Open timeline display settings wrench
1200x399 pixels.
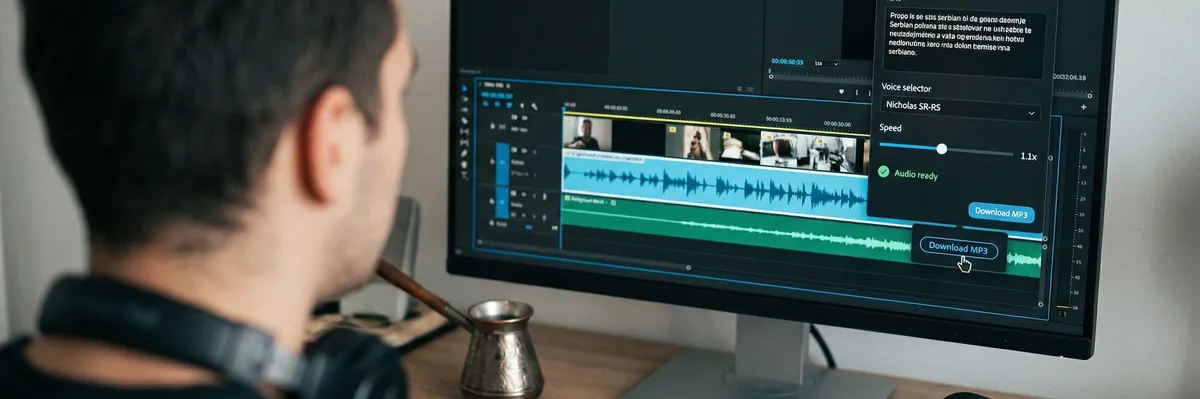(534, 106)
